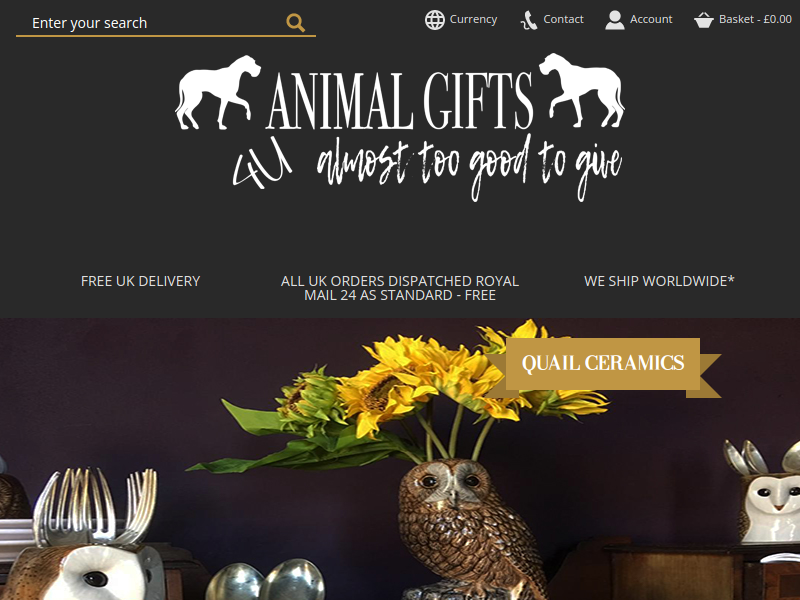
Task: Click the person Account icon
Action: coord(615,20)
